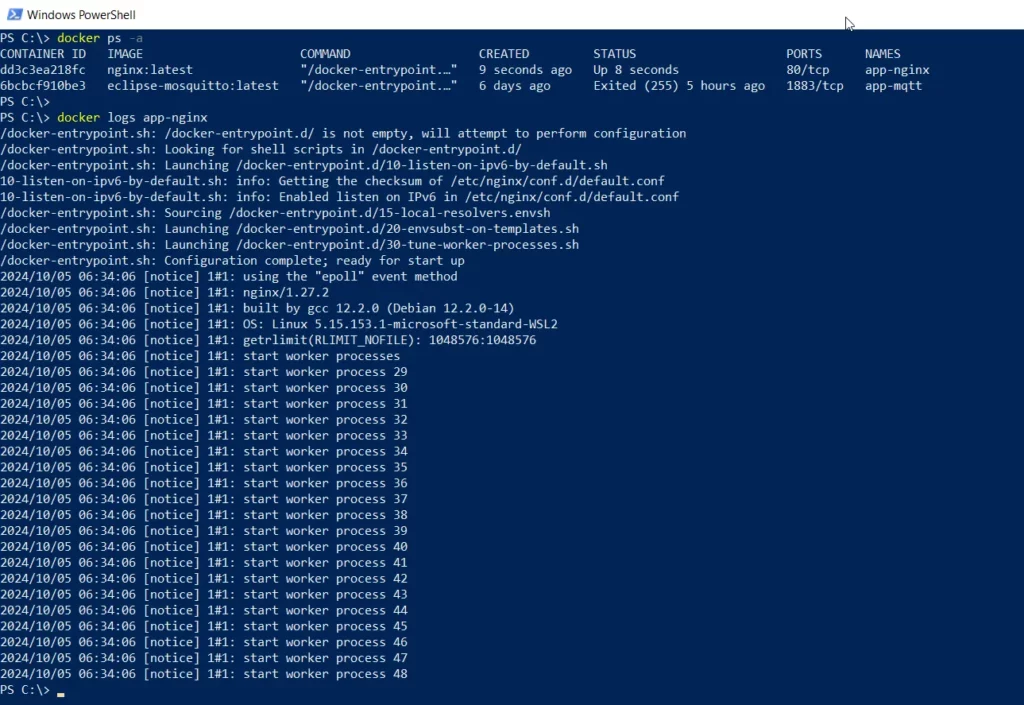Click the app-mqtt container name
The height and width of the screenshot is (705, 1024).
tap(893, 86)
